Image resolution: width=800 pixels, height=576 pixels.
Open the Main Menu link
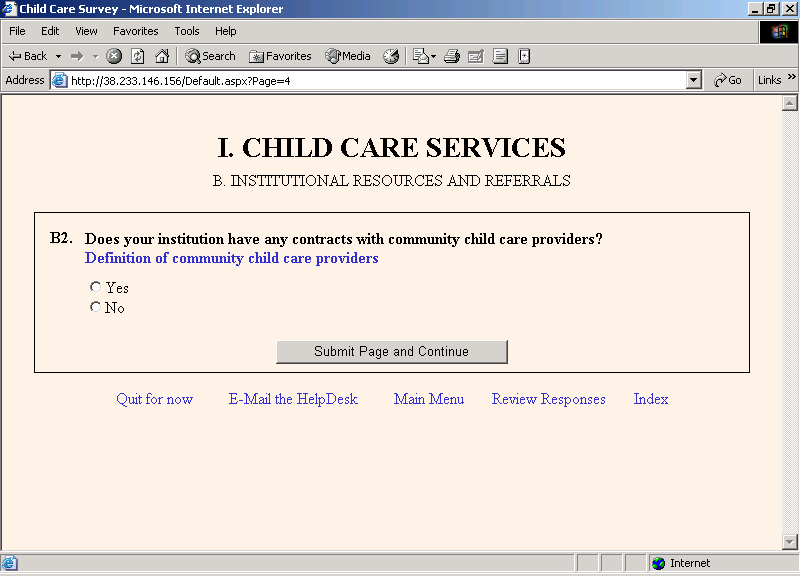429,399
